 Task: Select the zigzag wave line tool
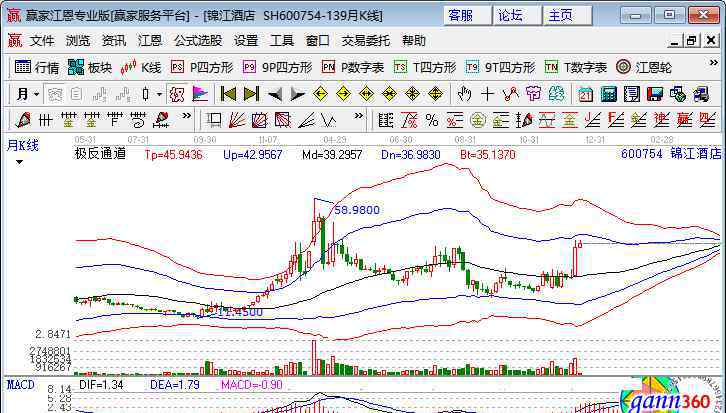329,121
